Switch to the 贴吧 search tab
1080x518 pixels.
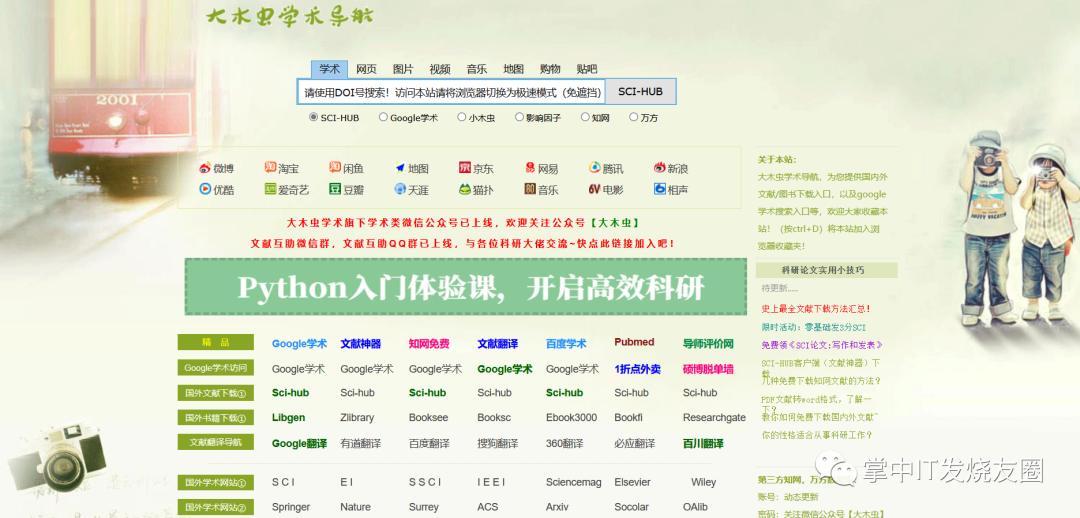(x=587, y=69)
